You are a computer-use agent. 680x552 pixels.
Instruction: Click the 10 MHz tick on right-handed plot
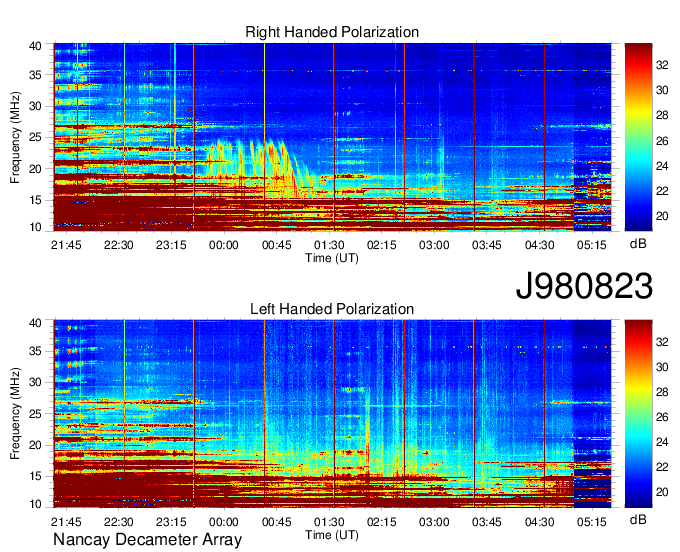click(x=36, y=227)
